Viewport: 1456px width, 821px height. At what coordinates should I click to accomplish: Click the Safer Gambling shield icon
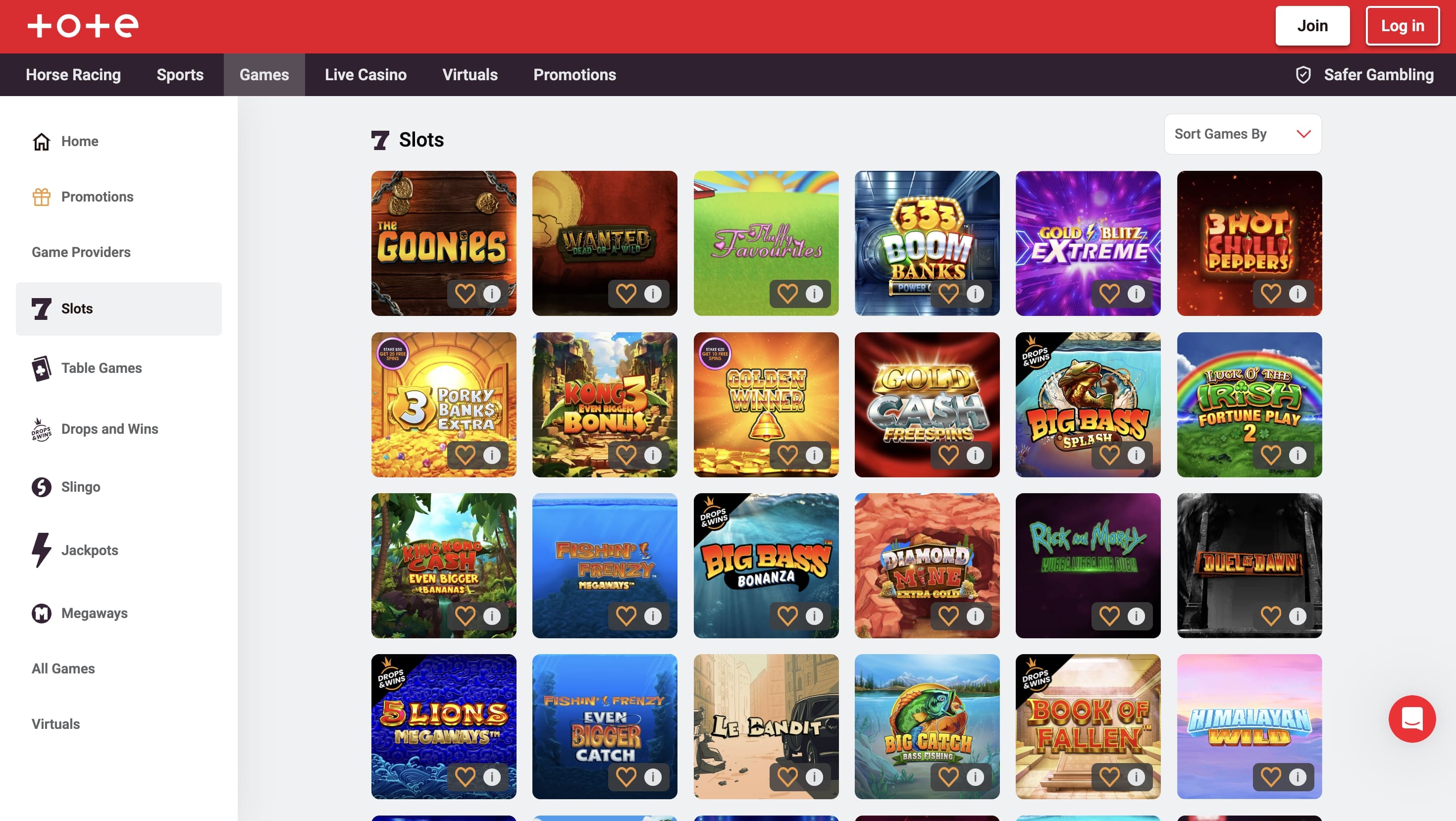(1303, 75)
